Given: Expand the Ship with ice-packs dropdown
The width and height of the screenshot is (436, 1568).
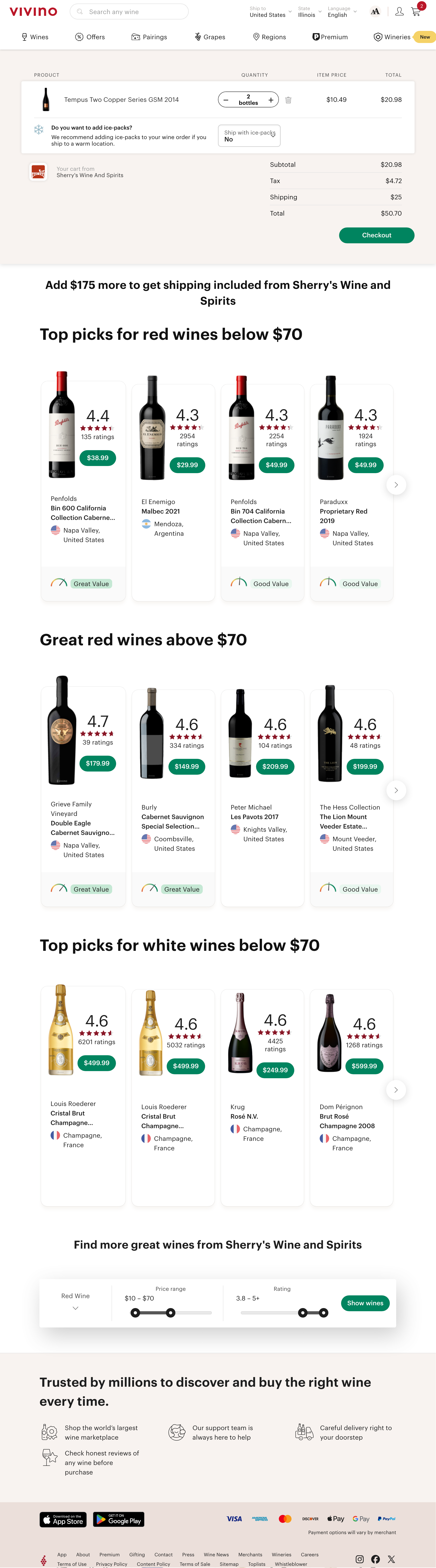Looking at the screenshot, I should (x=249, y=136).
